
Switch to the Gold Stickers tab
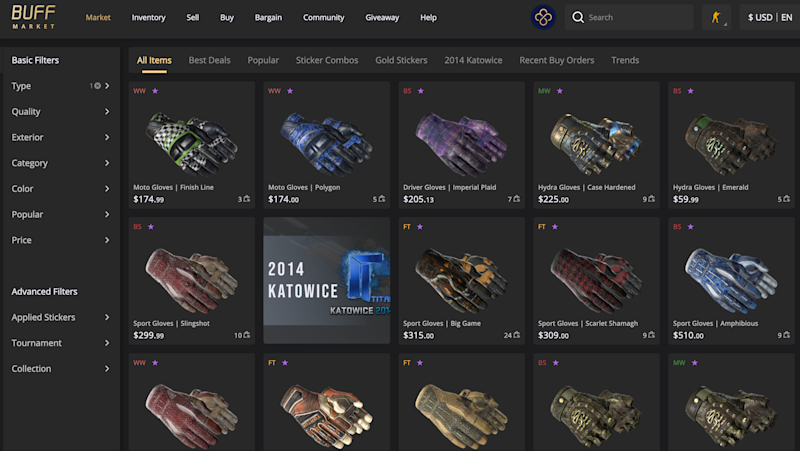tap(402, 60)
